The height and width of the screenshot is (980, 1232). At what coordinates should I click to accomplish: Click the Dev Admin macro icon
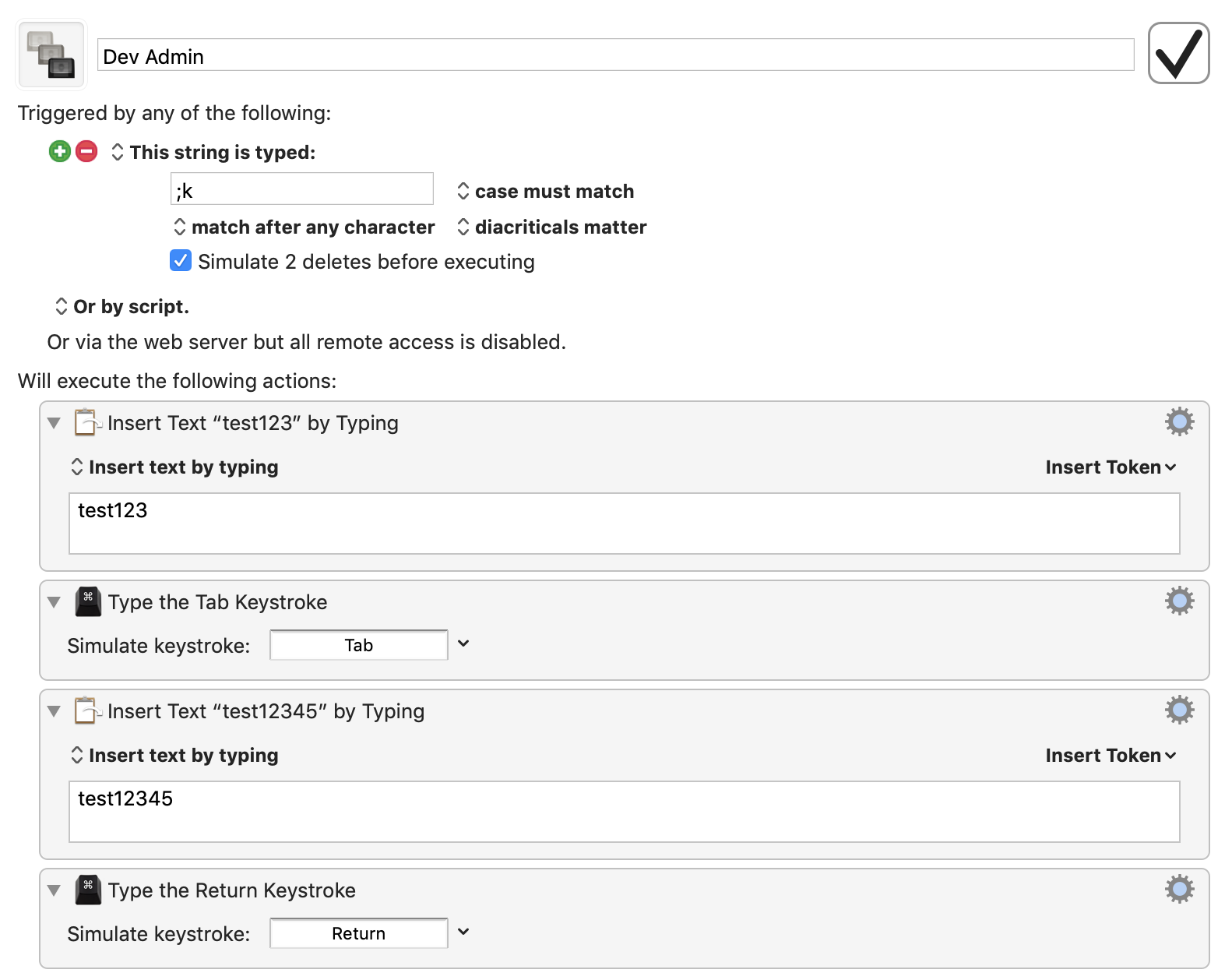click(x=51, y=55)
